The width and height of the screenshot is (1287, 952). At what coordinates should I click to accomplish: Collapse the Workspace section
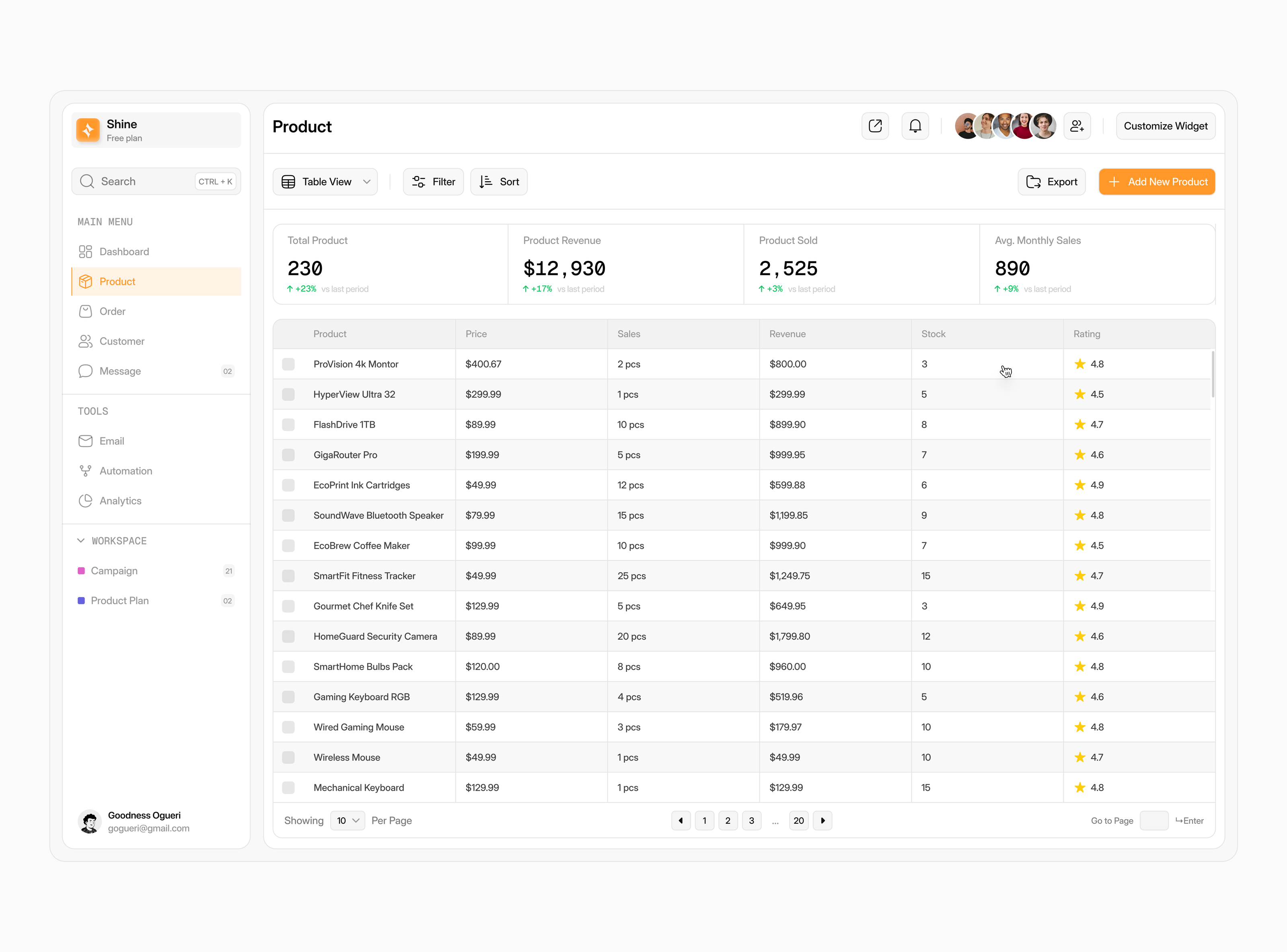81,541
